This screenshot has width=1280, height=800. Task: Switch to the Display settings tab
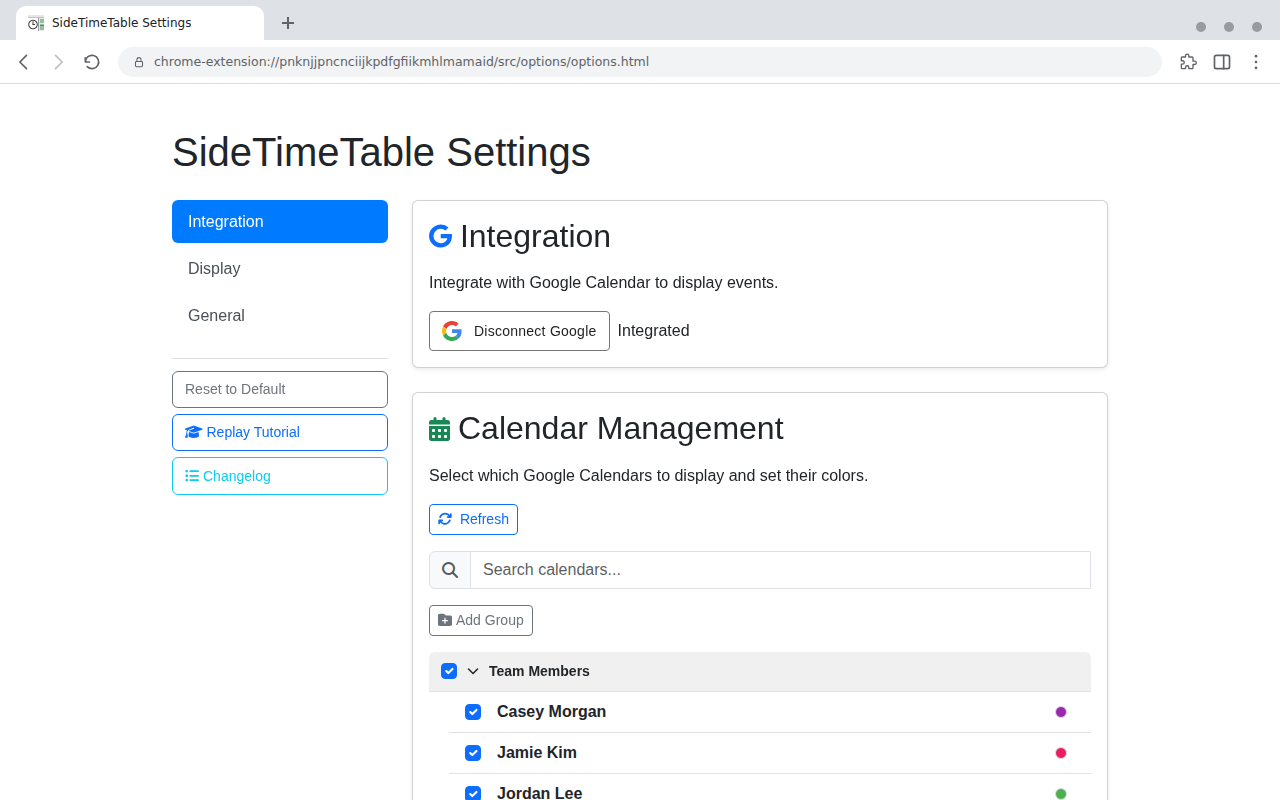click(x=280, y=268)
